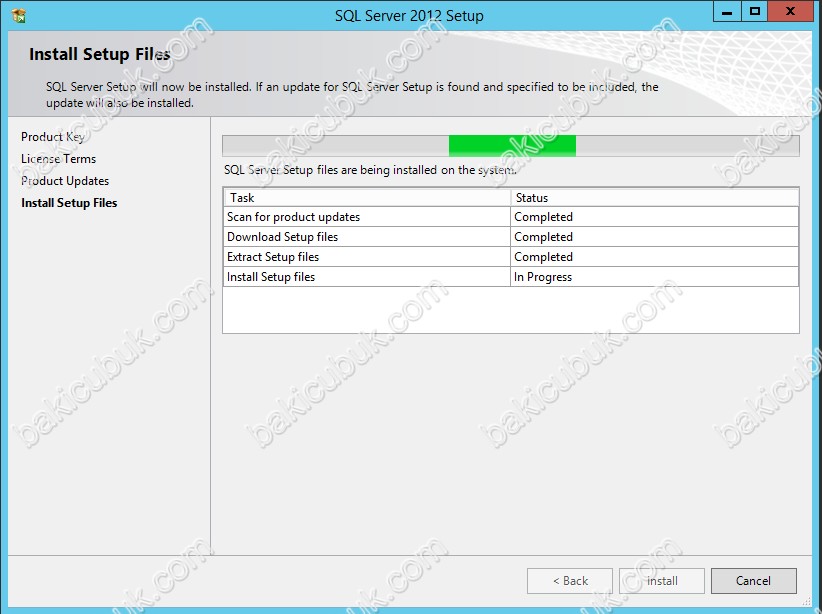Click the 'SQL Server Setup files are being installed' message

[370, 170]
